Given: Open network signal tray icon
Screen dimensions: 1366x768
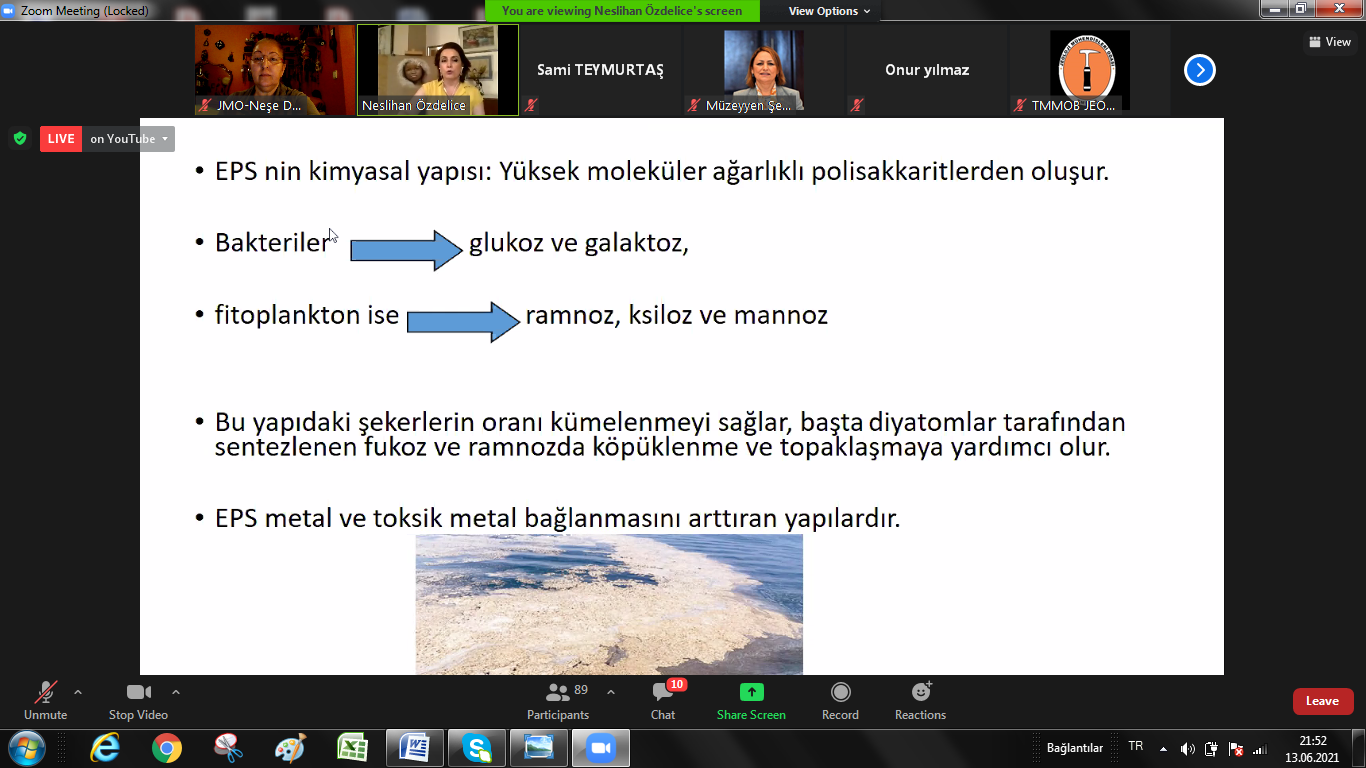Looking at the screenshot, I should pyautogui.click(x=1260, y=748).
